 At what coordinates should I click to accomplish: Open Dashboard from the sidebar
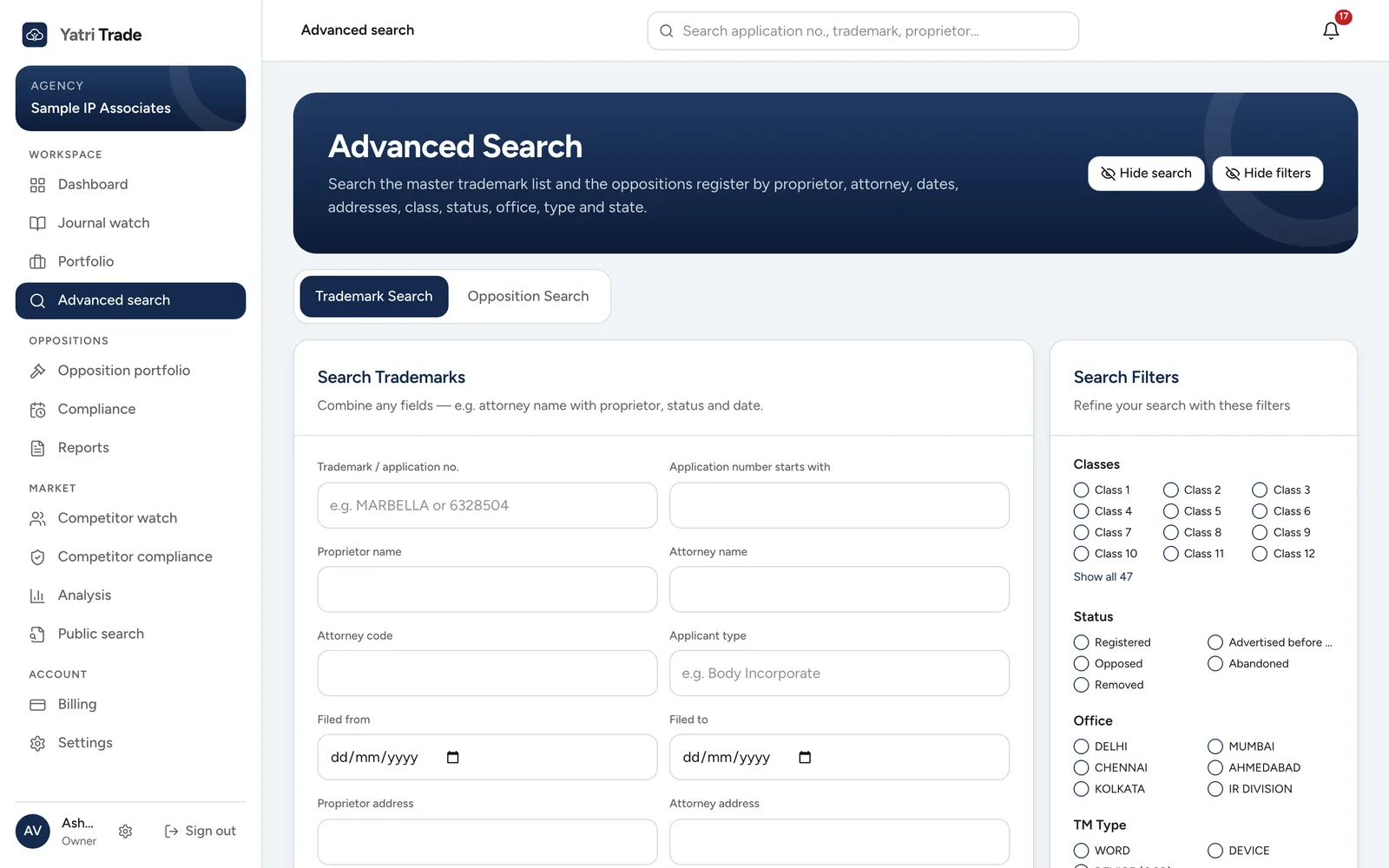pos(130,185)
